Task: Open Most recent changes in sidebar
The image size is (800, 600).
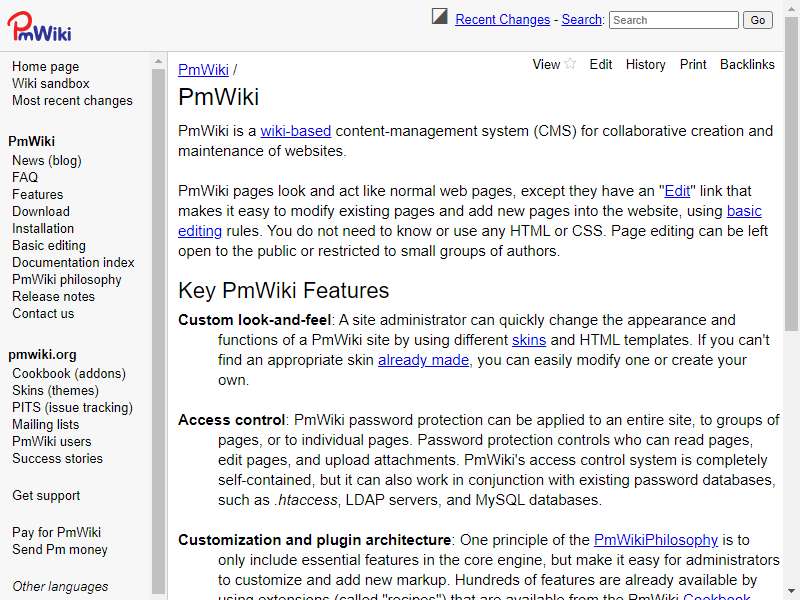Action: 72,101
